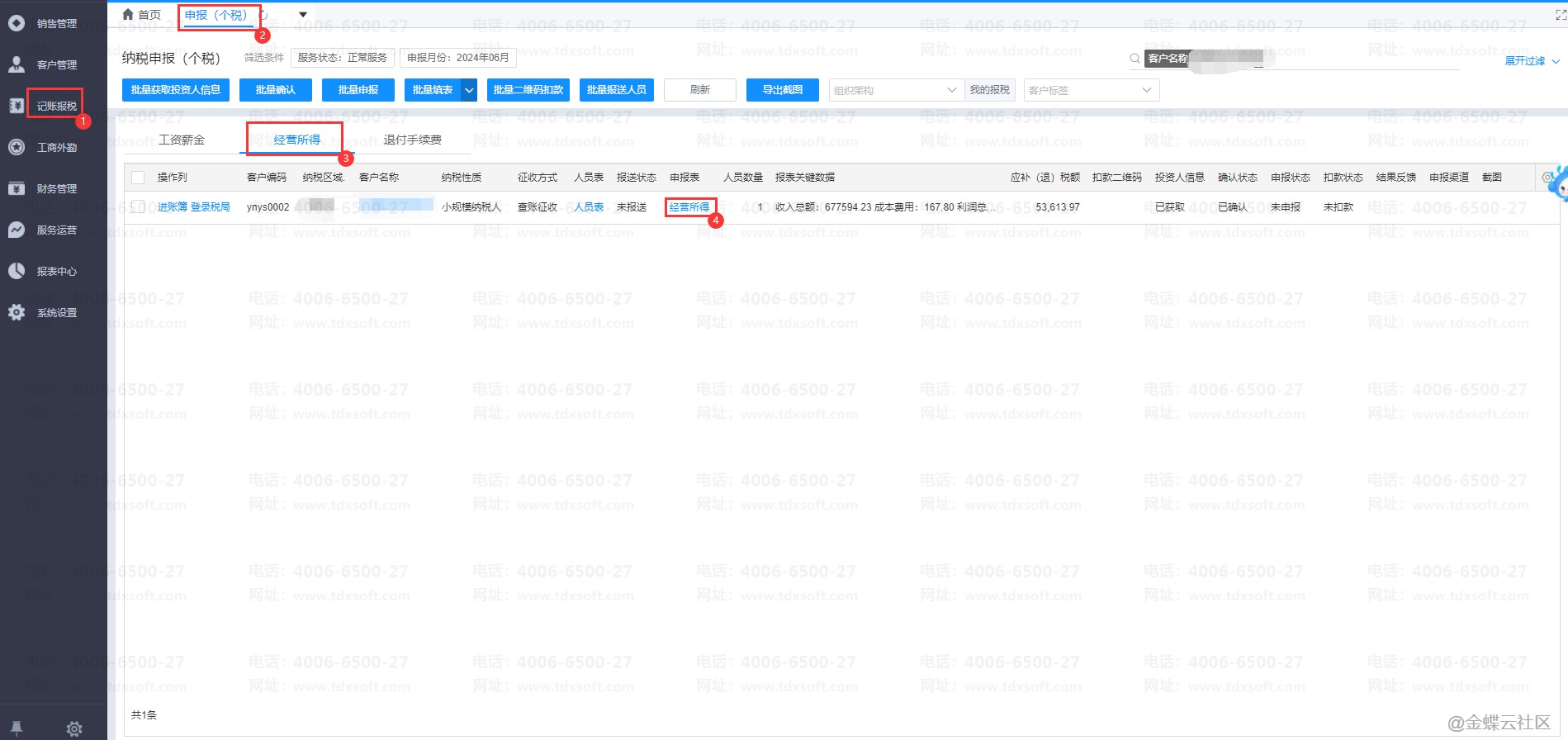Switch to the 工资薪金 tab
Viewport: 1568px width, 740px height.
coord(182,140)
